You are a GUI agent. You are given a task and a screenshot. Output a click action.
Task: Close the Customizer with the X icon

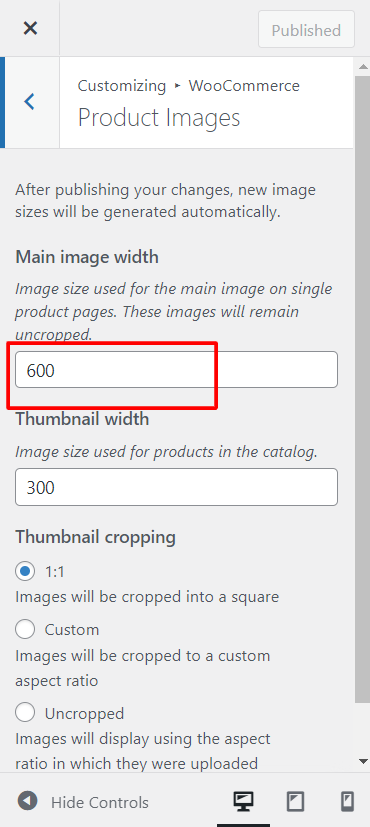point(30,28)
